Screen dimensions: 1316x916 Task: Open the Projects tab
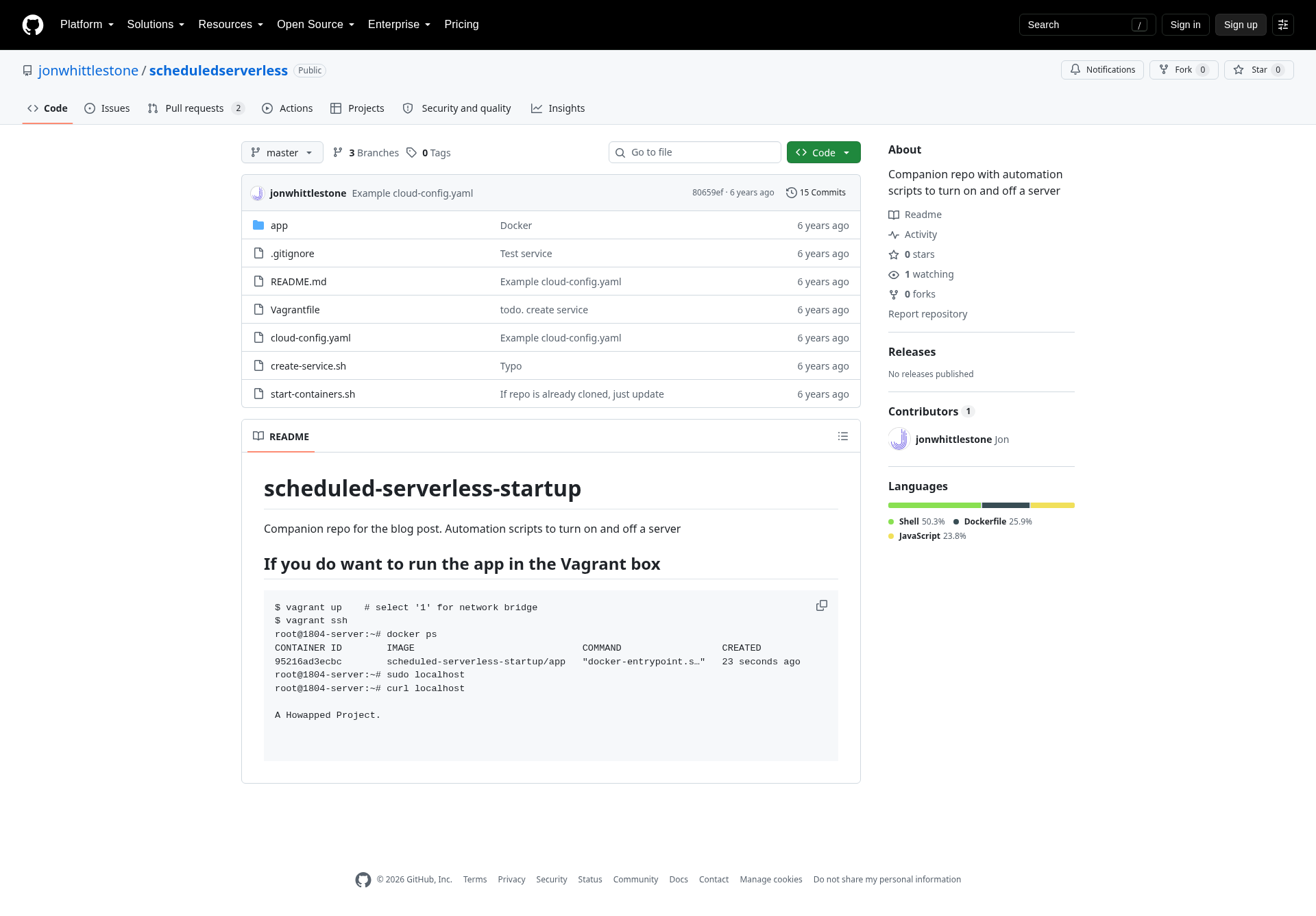(x=357, y=108)
